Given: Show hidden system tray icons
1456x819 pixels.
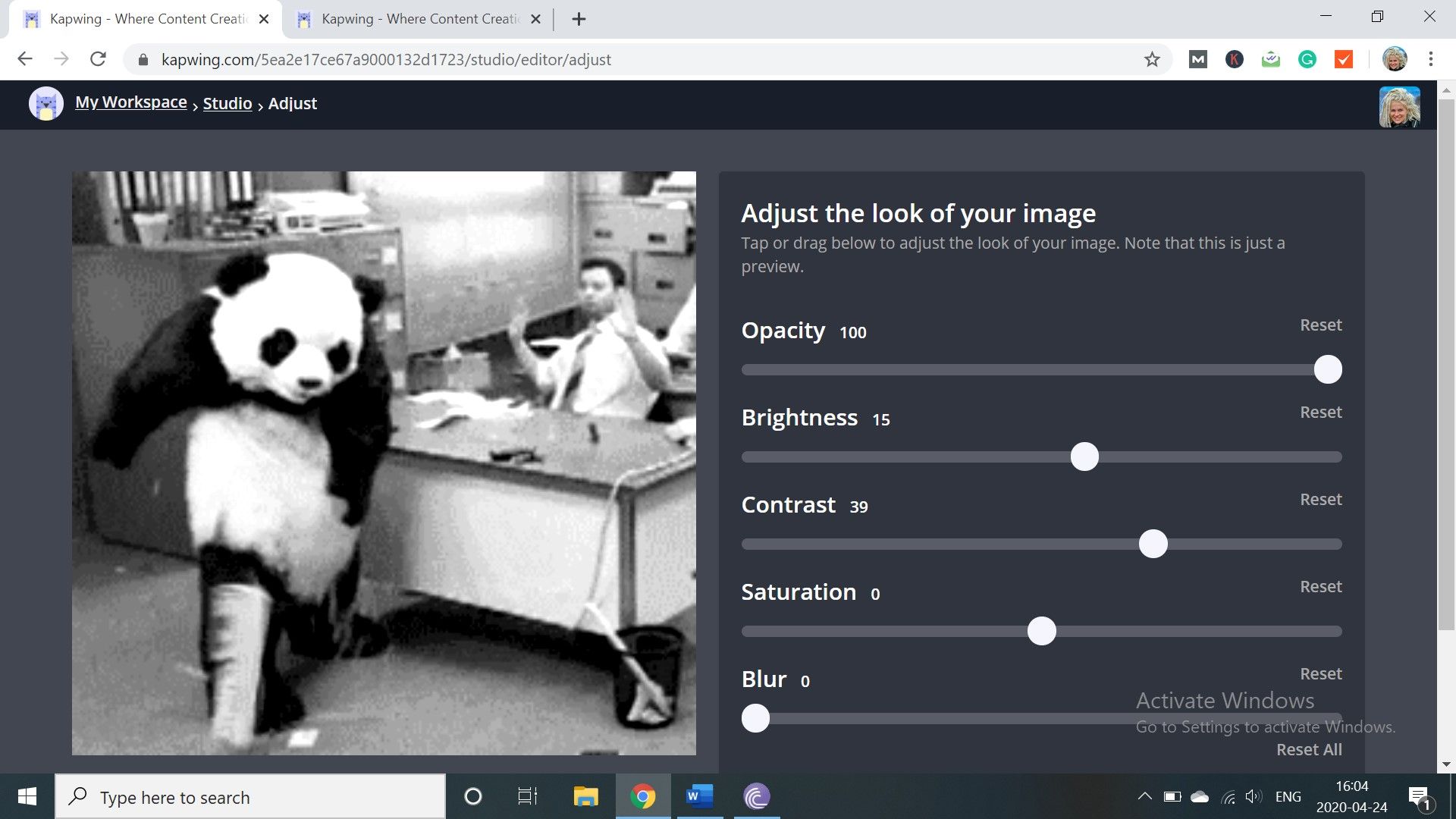Looking at the screenshot, I should coord(1144,796).
